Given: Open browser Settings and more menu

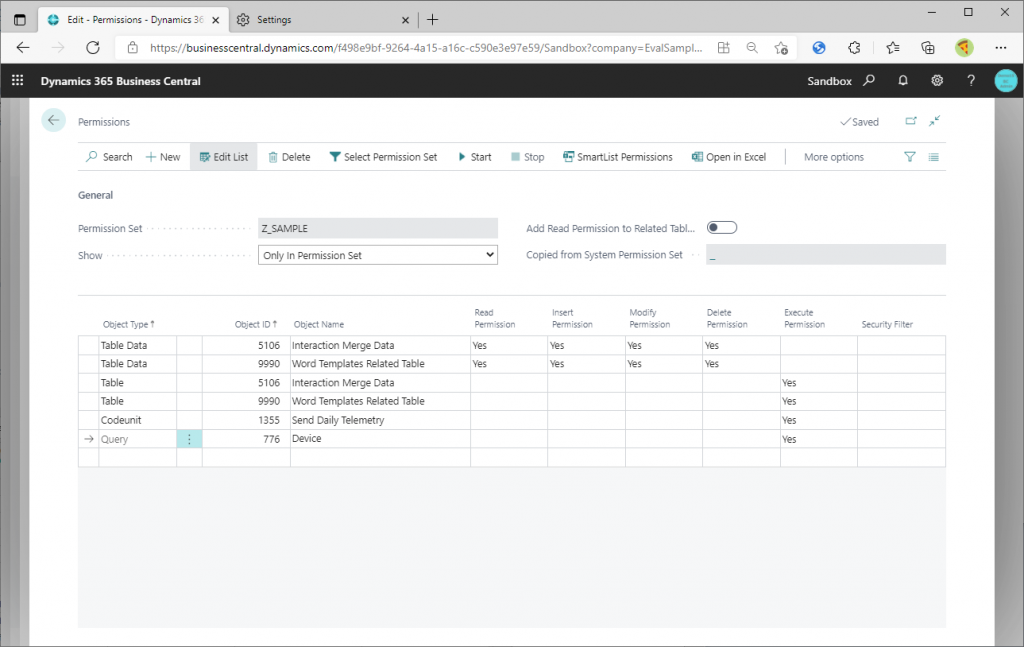Looking at the screenshot, I should [x=1000, y=48].
